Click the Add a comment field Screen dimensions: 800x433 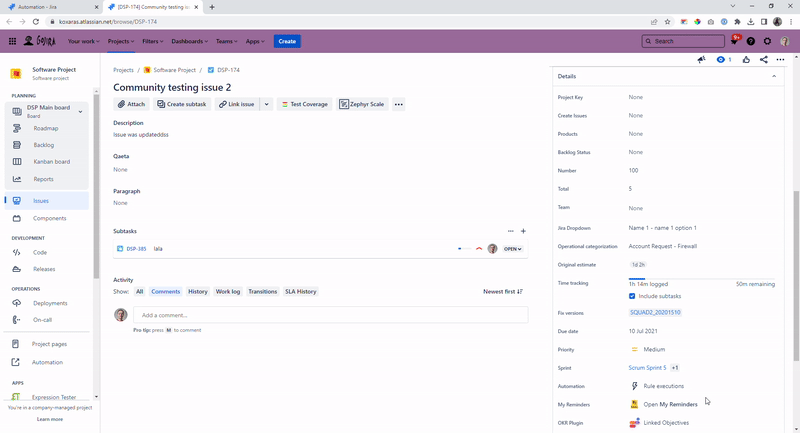pos(331,315)
